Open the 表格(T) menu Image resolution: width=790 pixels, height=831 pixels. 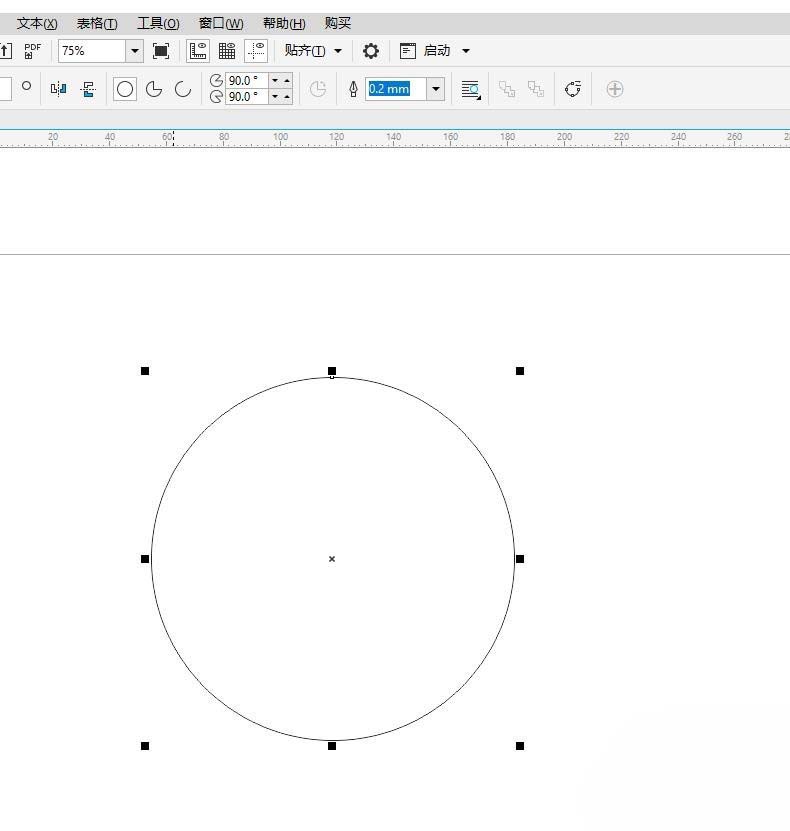pos(97,23)
